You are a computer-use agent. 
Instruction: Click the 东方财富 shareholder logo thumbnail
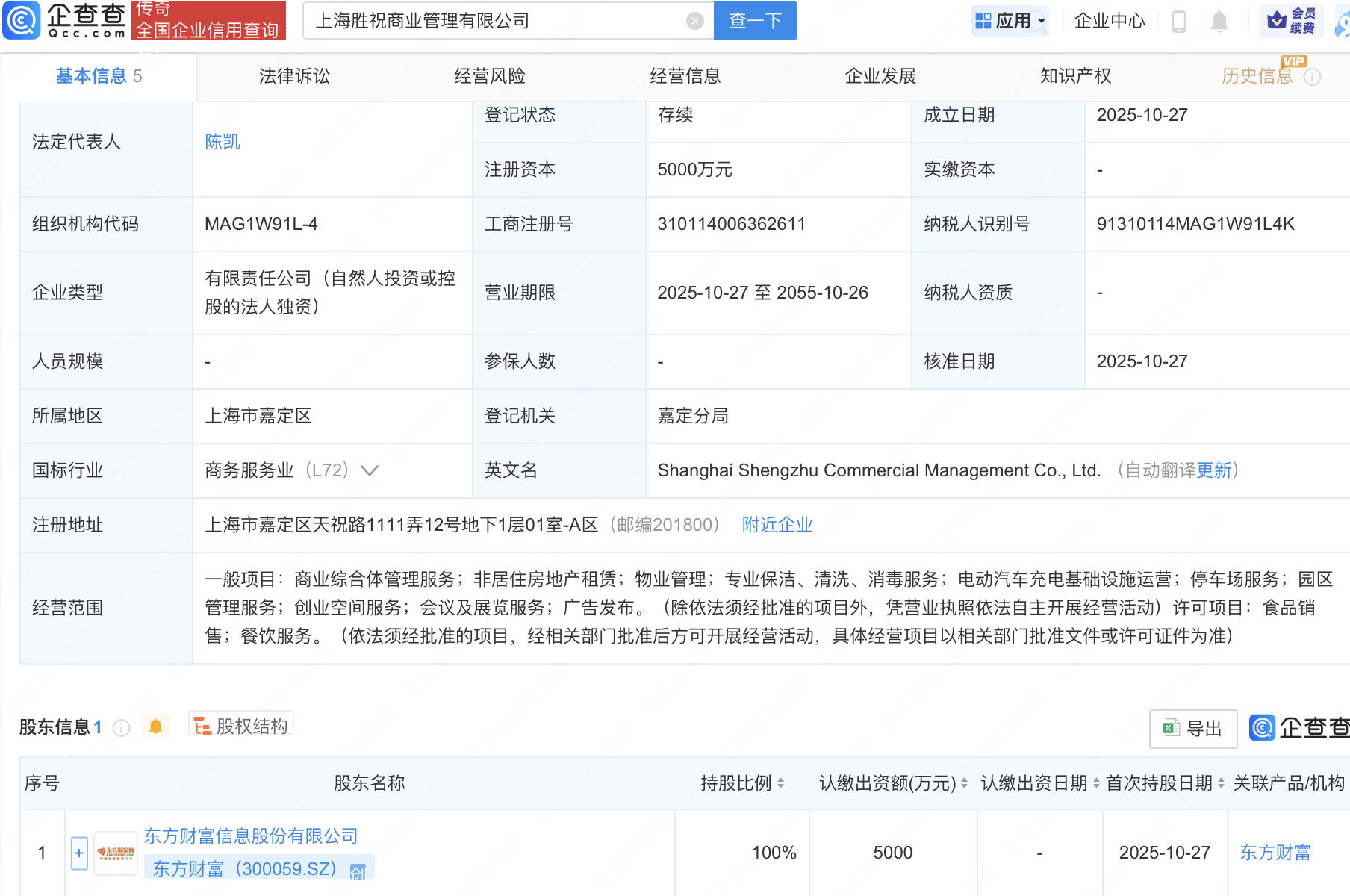116,853
